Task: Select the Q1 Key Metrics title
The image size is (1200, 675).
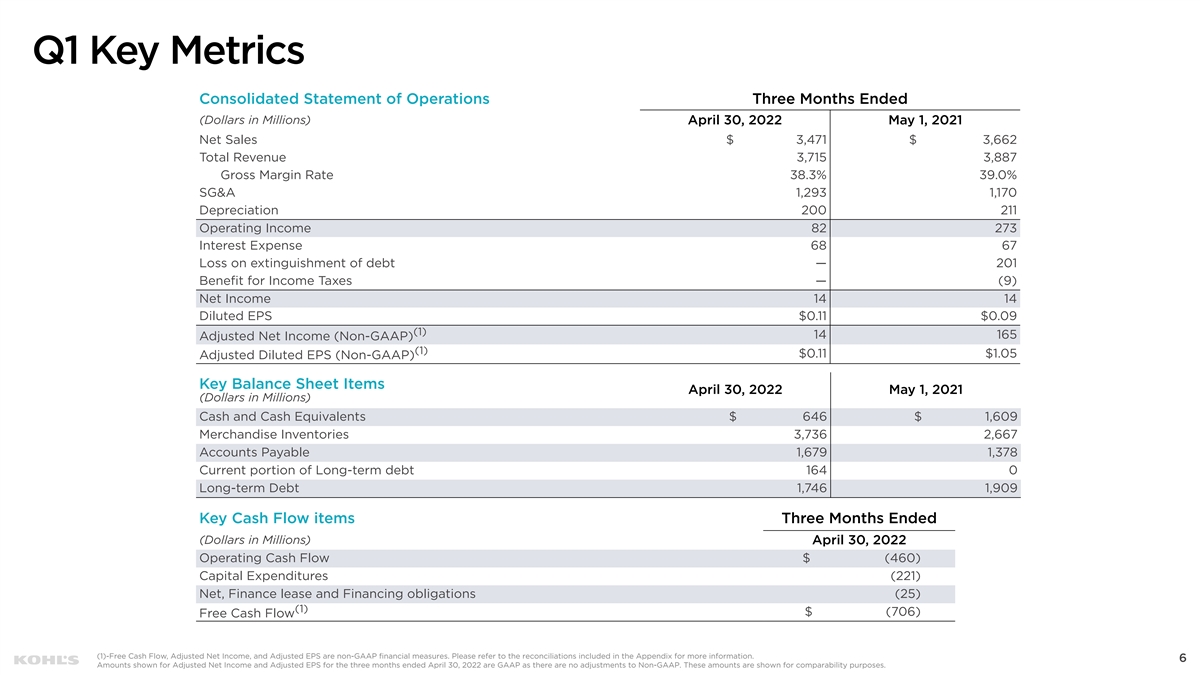Action: [168, 49]
